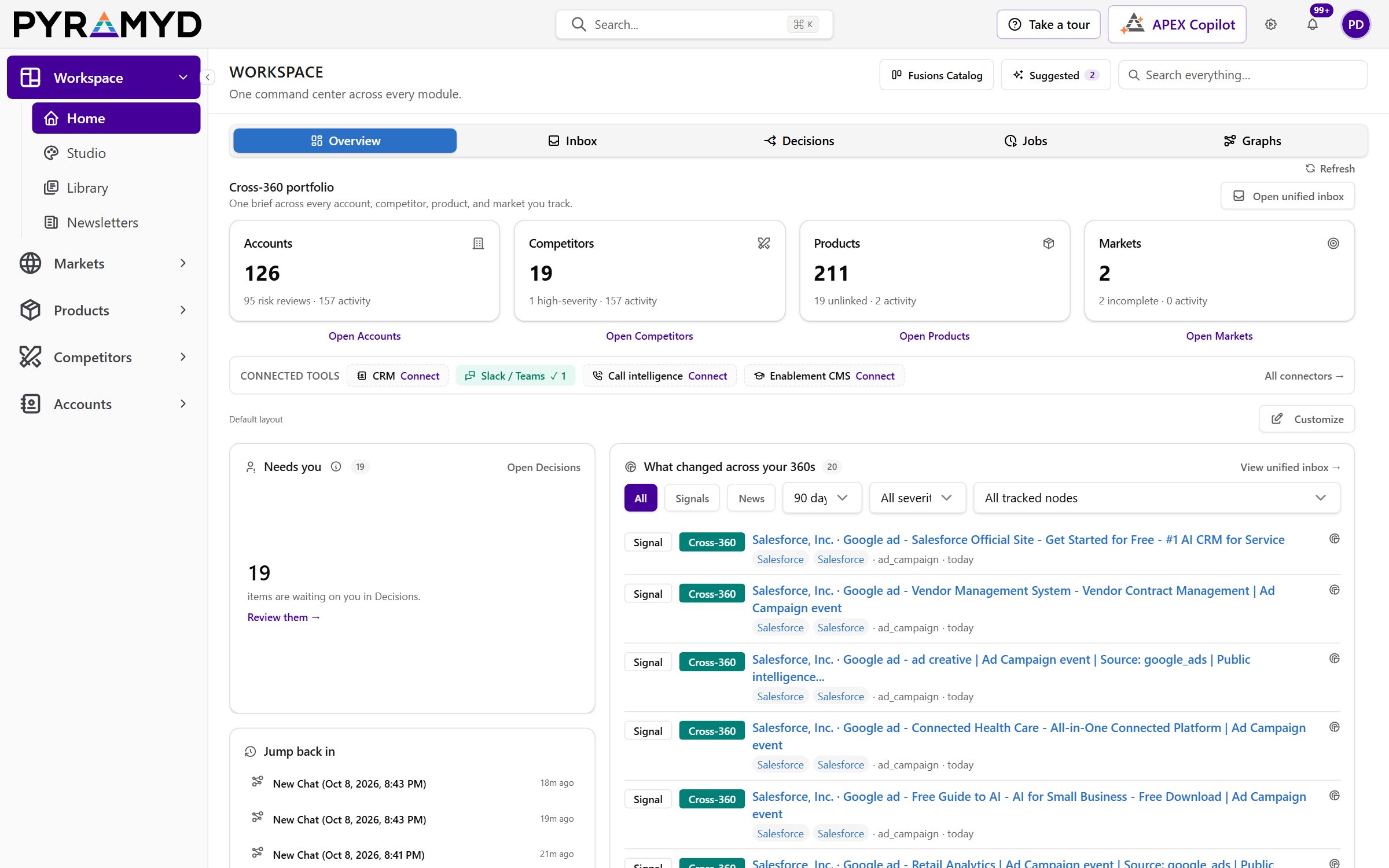
Task: Select the Signals filter chip
Action: pyautogui.click(x=692, y=498)
